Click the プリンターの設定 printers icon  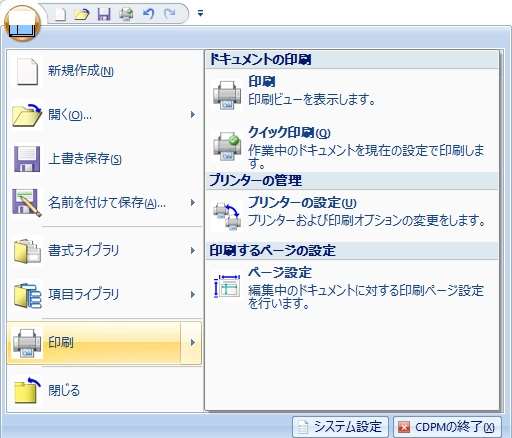click(227, 216)
